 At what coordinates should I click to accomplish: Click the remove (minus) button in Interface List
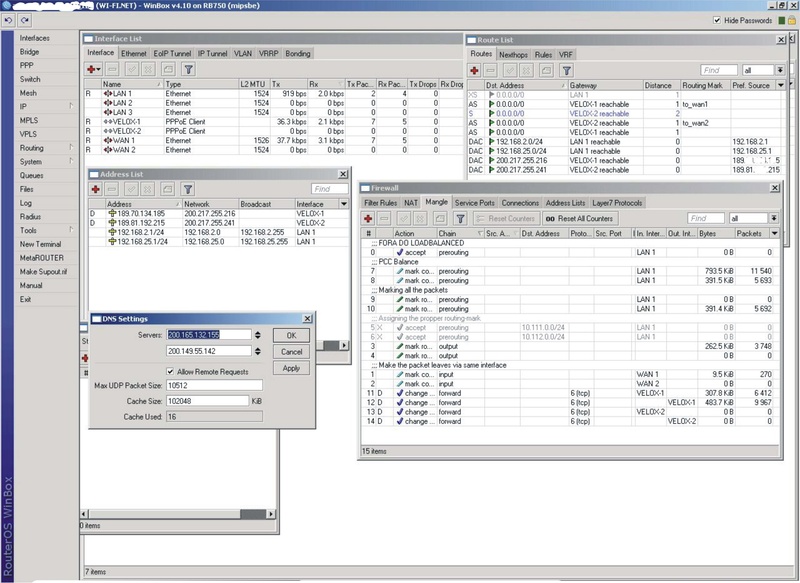(x=113, y=69)
